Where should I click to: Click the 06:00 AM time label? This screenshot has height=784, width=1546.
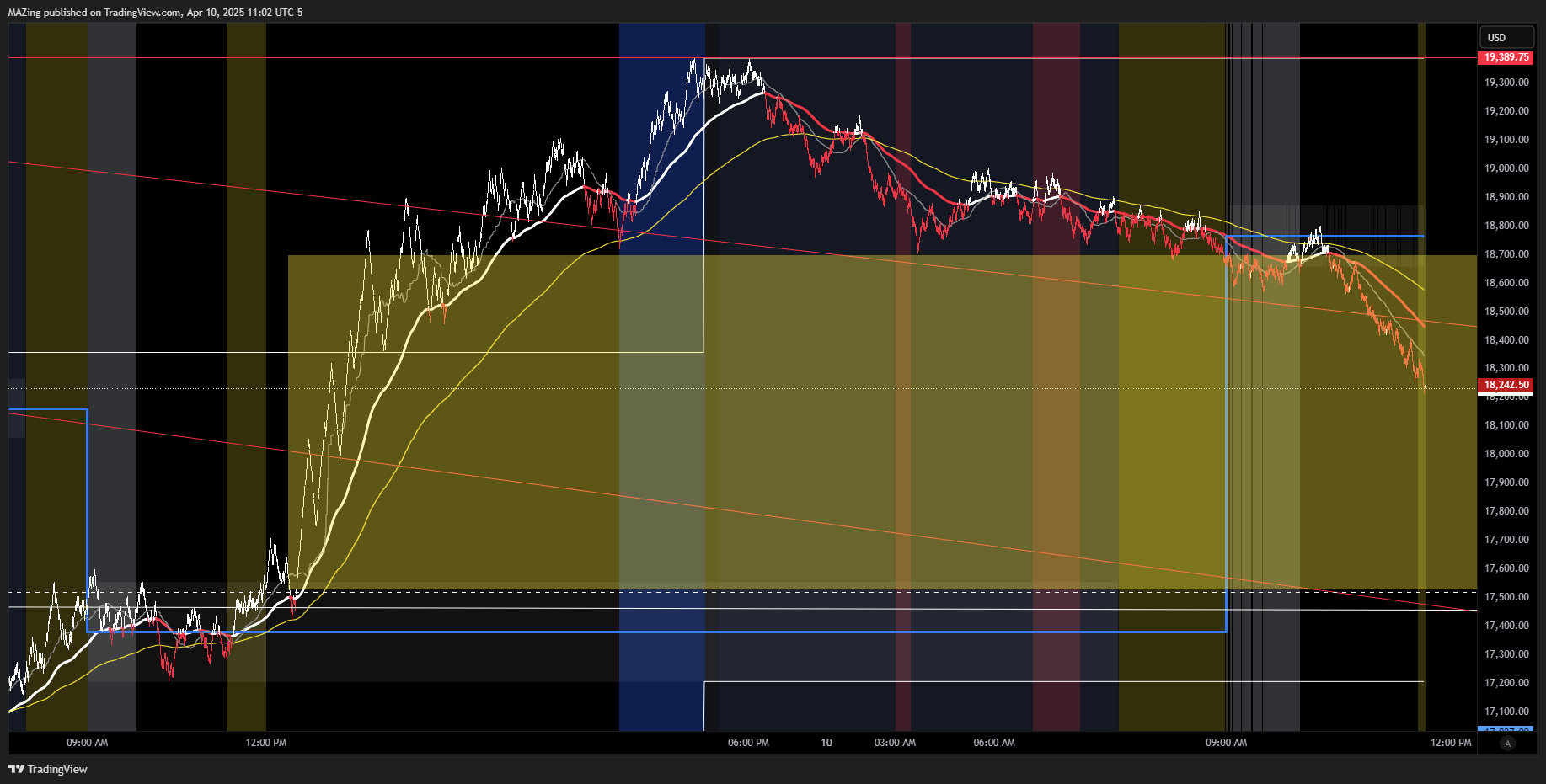[994, 743]
